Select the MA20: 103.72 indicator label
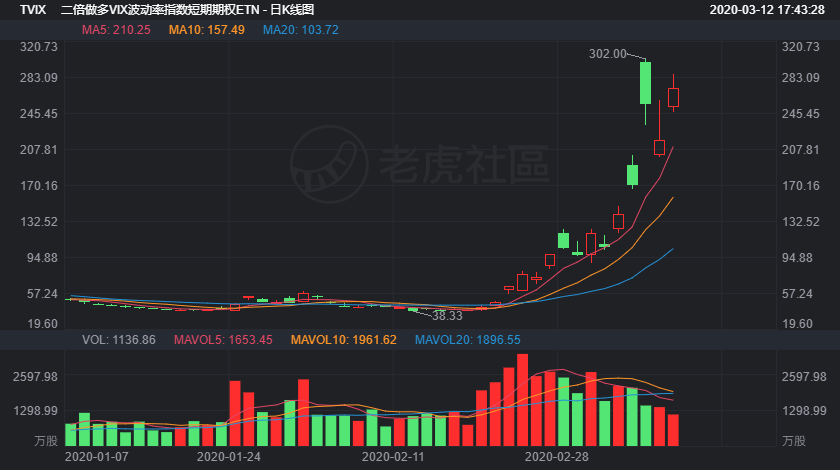 pos(301,30)
